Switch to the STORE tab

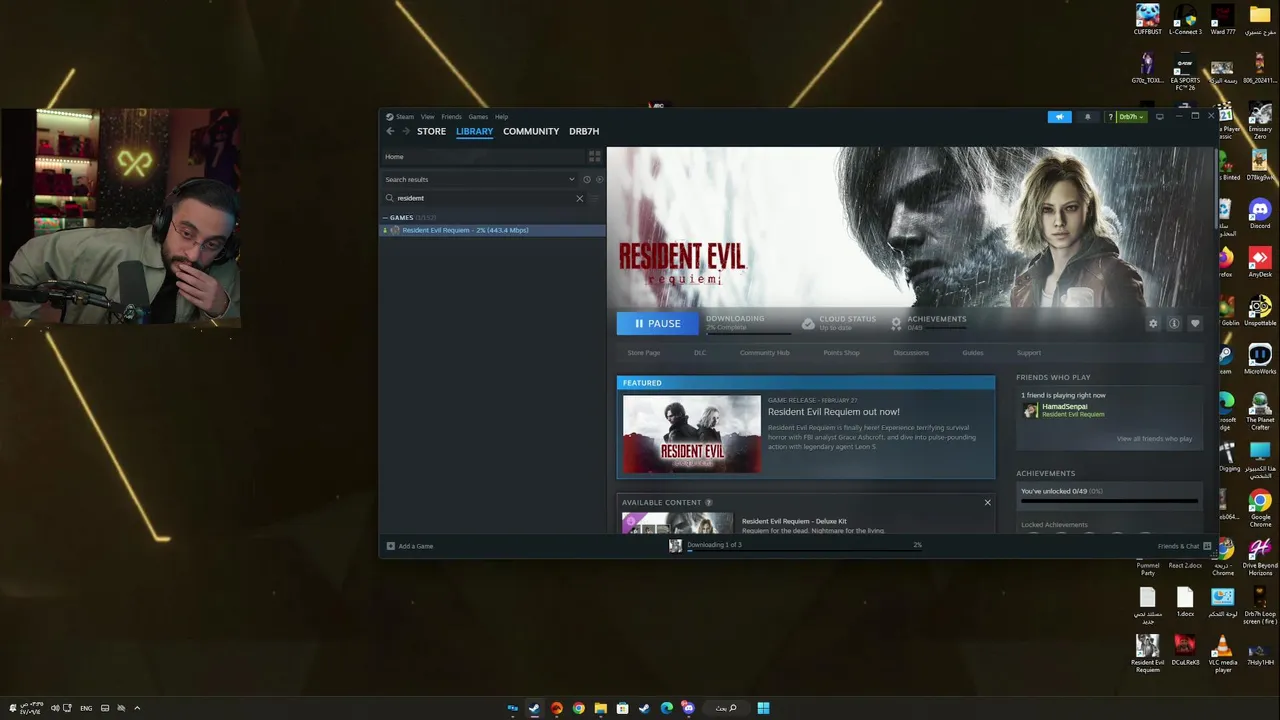coord(431,131)
